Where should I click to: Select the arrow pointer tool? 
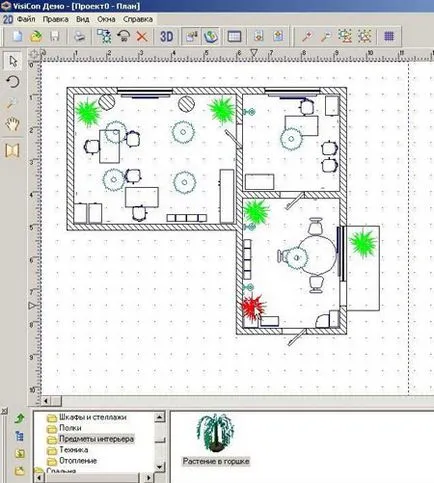(13, 61)
